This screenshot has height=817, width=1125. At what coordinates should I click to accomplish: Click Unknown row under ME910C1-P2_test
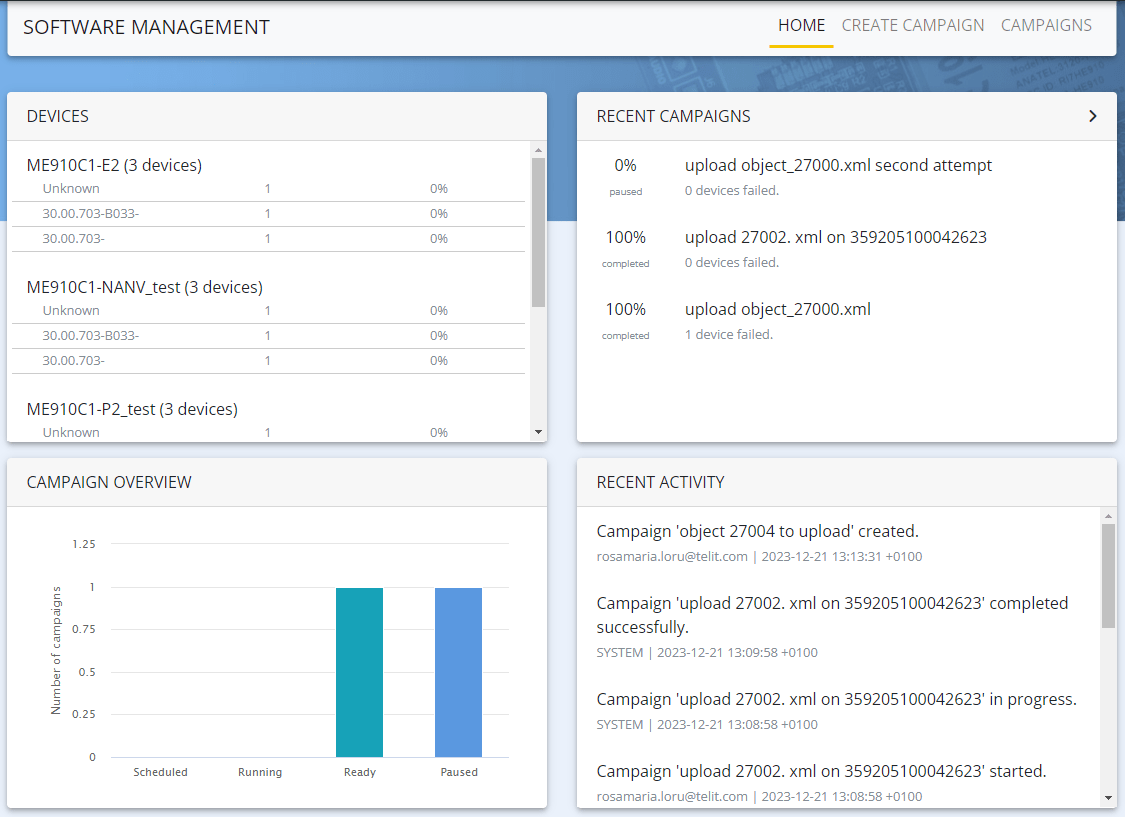(268, 432)
